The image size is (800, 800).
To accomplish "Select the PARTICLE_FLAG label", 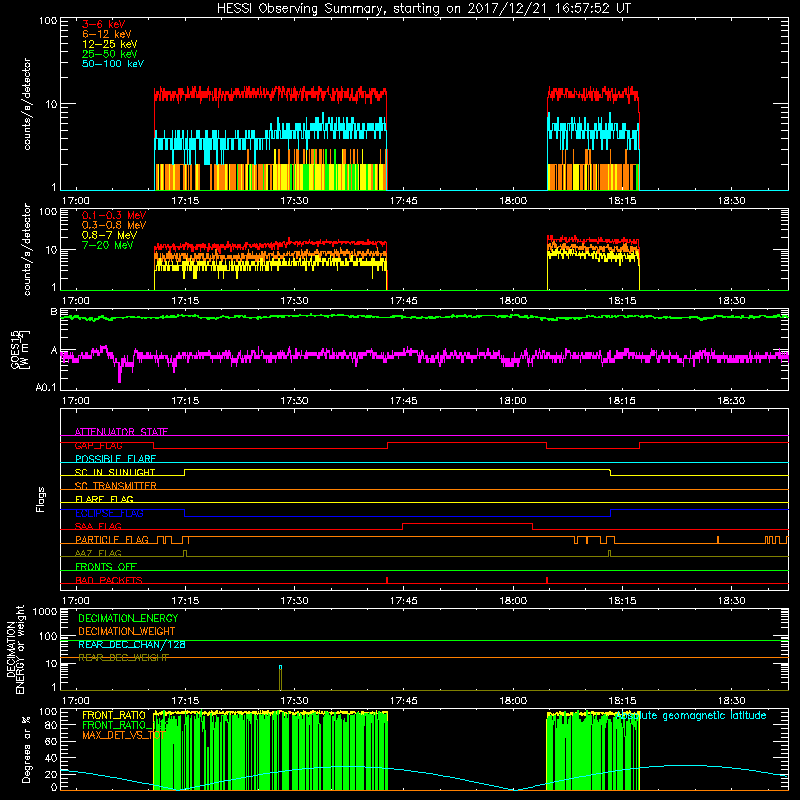I will coord(112,539).
